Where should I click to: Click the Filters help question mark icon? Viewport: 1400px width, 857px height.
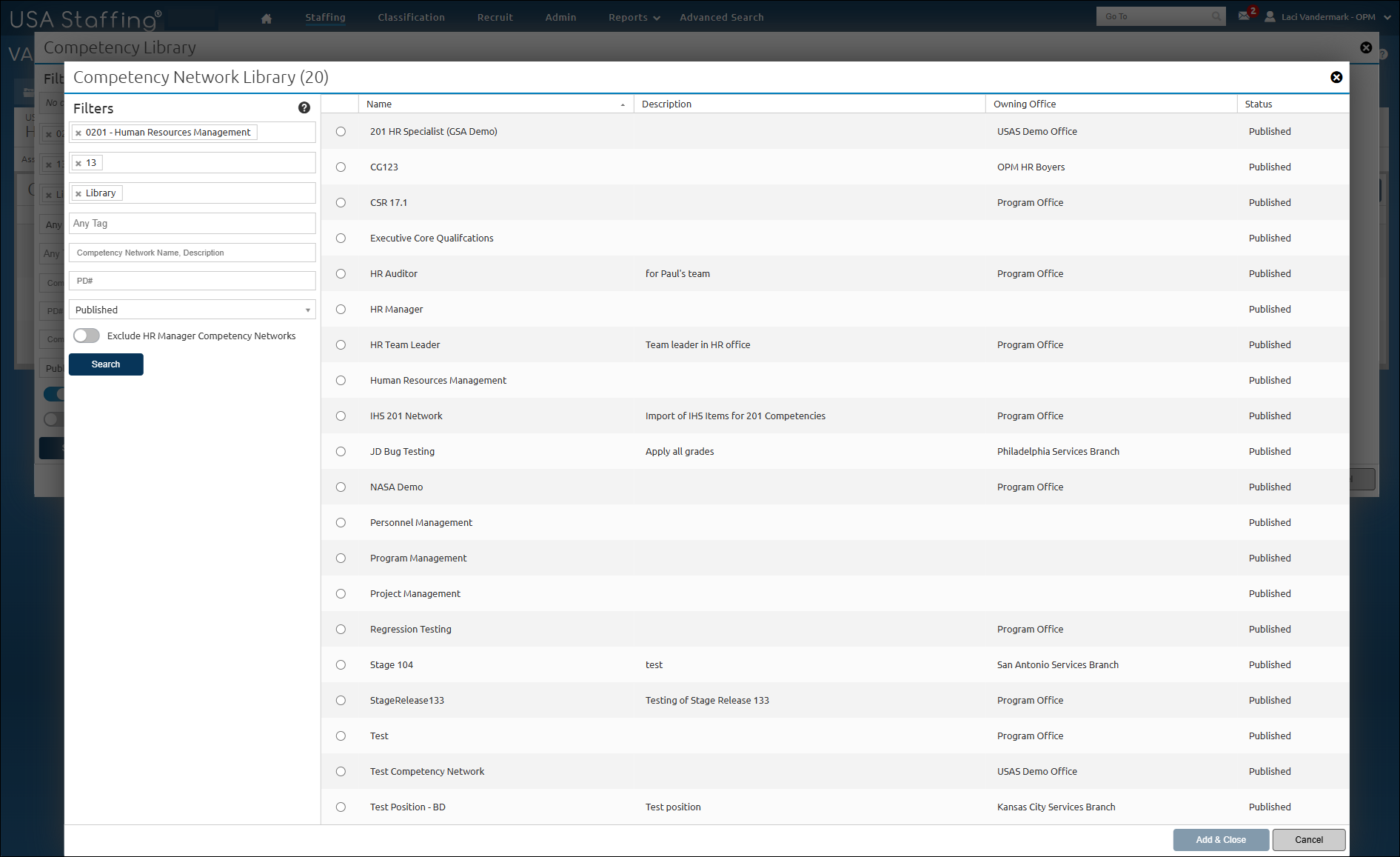(x=304, y=108)
